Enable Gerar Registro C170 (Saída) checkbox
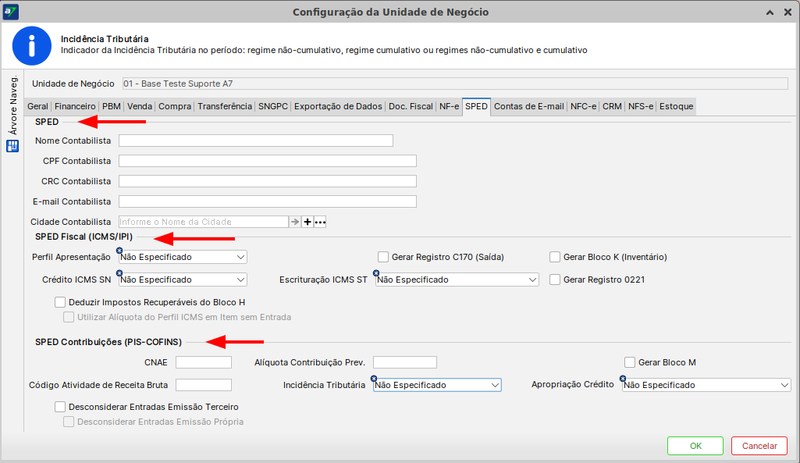 coord(383,257)
